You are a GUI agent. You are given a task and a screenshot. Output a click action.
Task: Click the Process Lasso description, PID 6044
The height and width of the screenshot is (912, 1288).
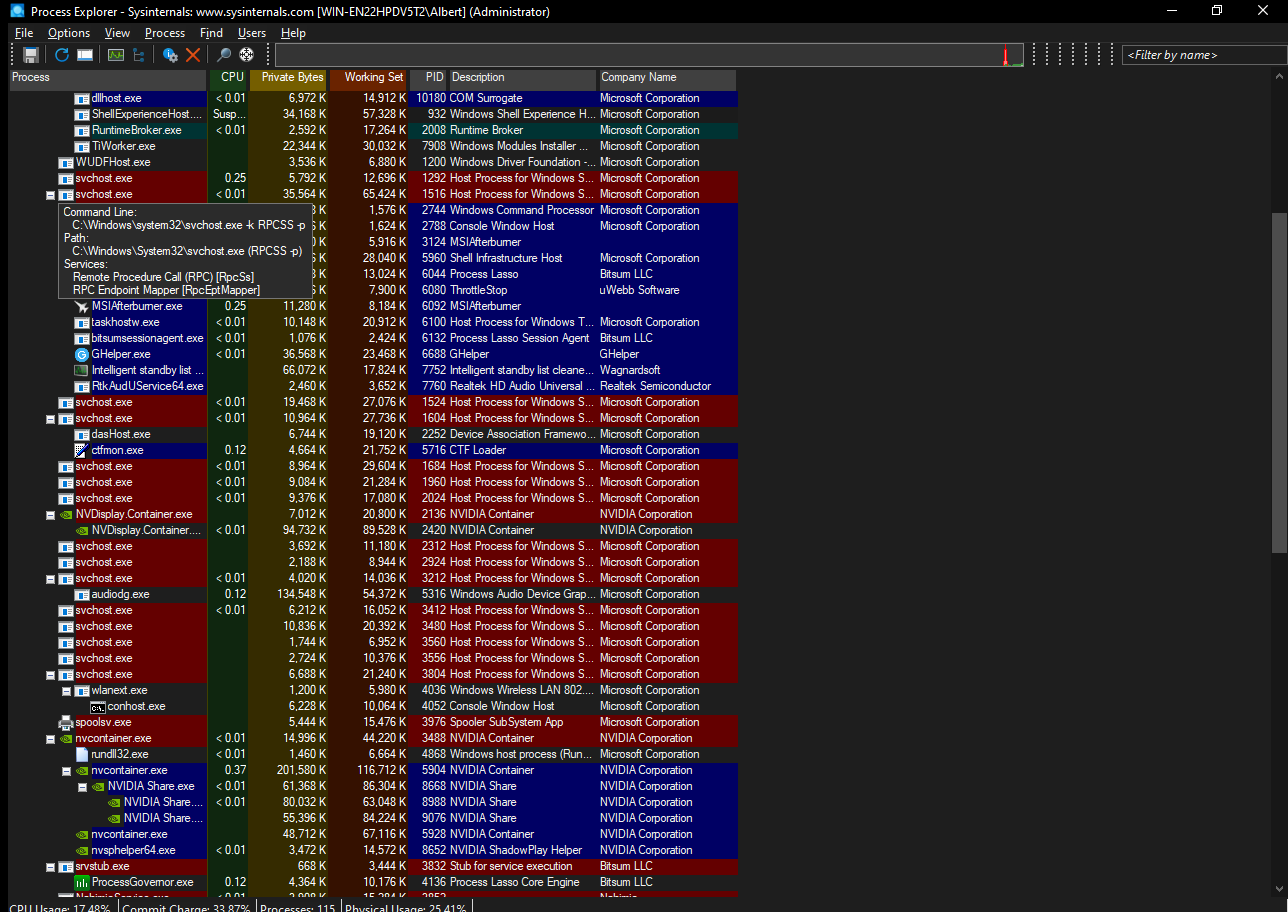(484, 274)
